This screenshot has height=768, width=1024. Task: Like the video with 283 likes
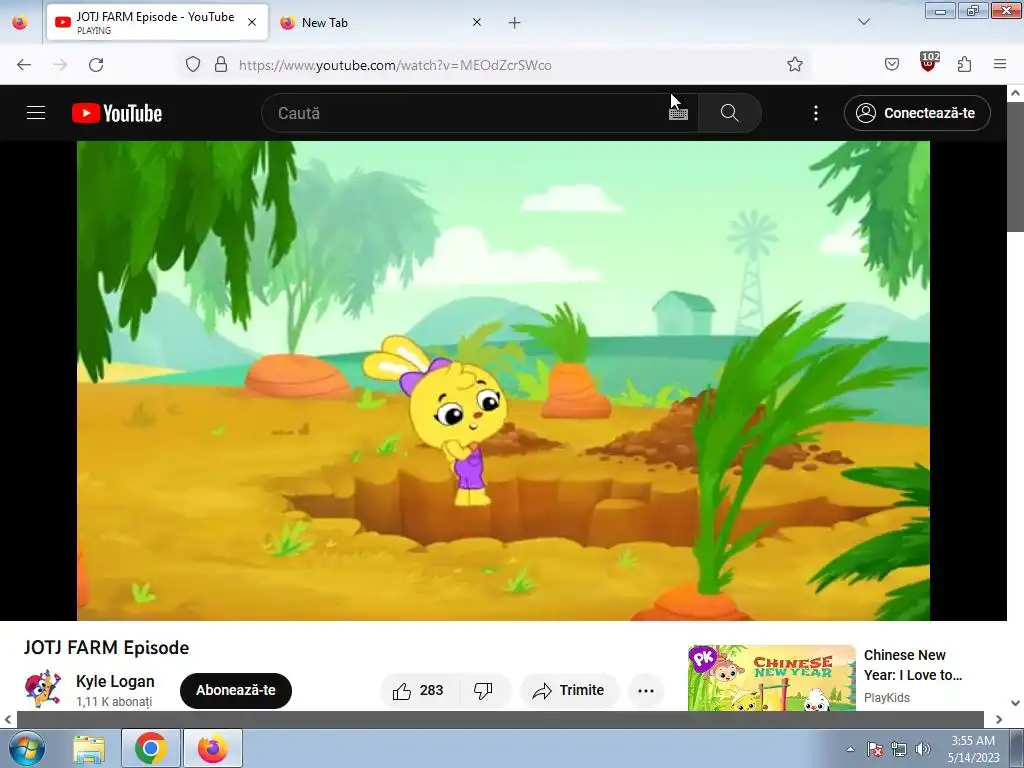click(419, 690)
